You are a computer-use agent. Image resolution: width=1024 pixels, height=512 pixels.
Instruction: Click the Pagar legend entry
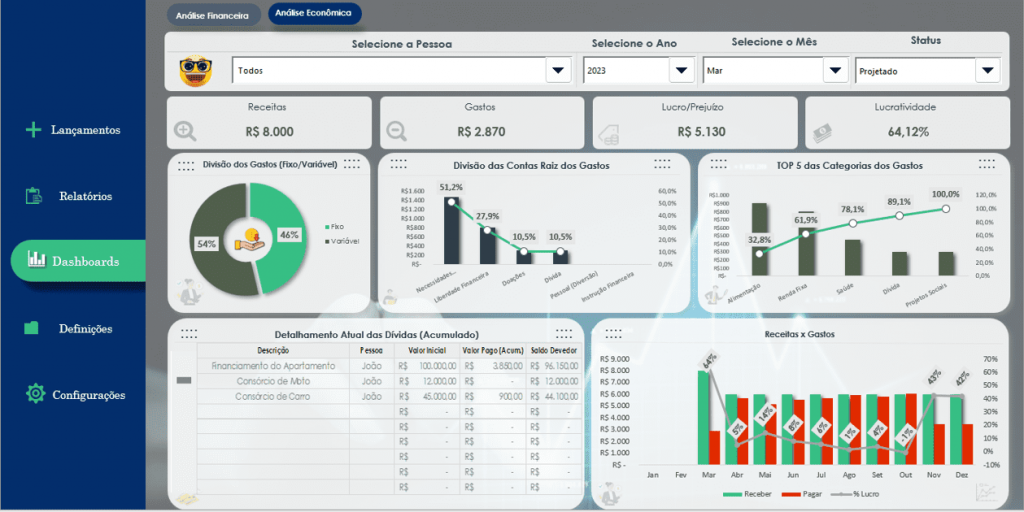point(802,495)
